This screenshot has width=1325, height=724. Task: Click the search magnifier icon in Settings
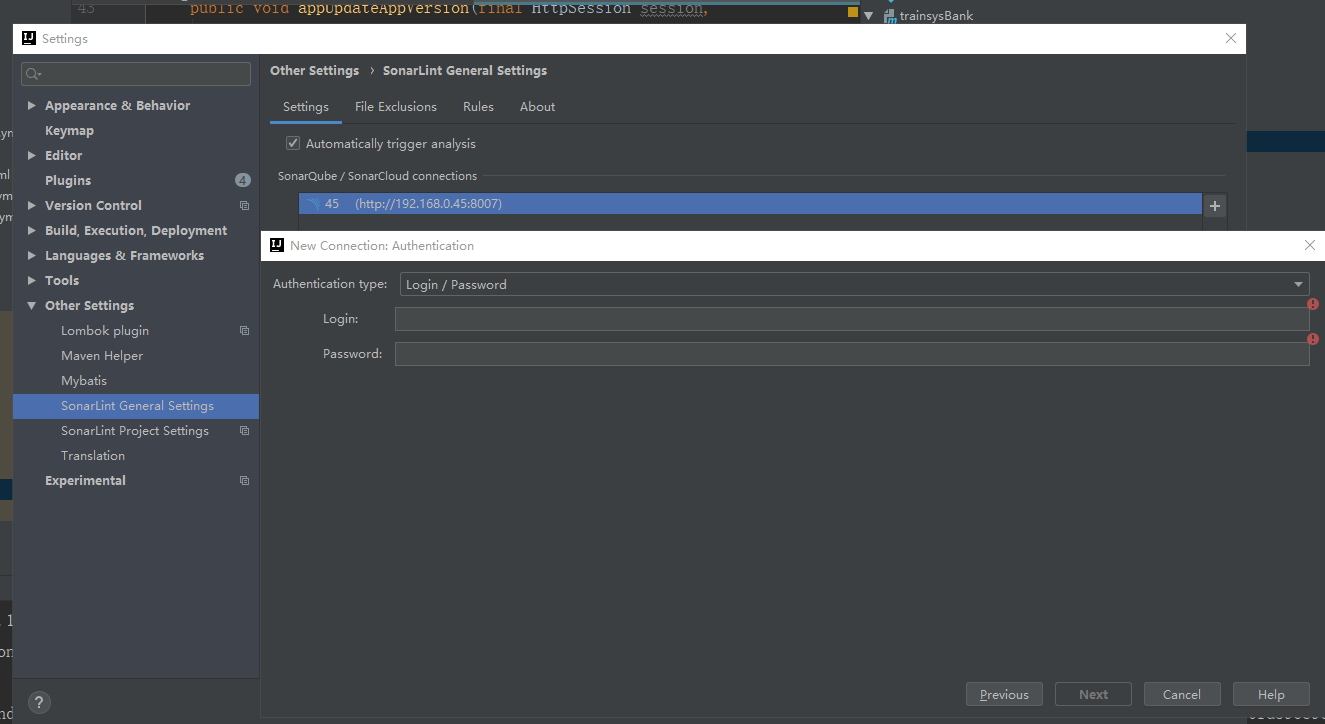tap(33, 74)
